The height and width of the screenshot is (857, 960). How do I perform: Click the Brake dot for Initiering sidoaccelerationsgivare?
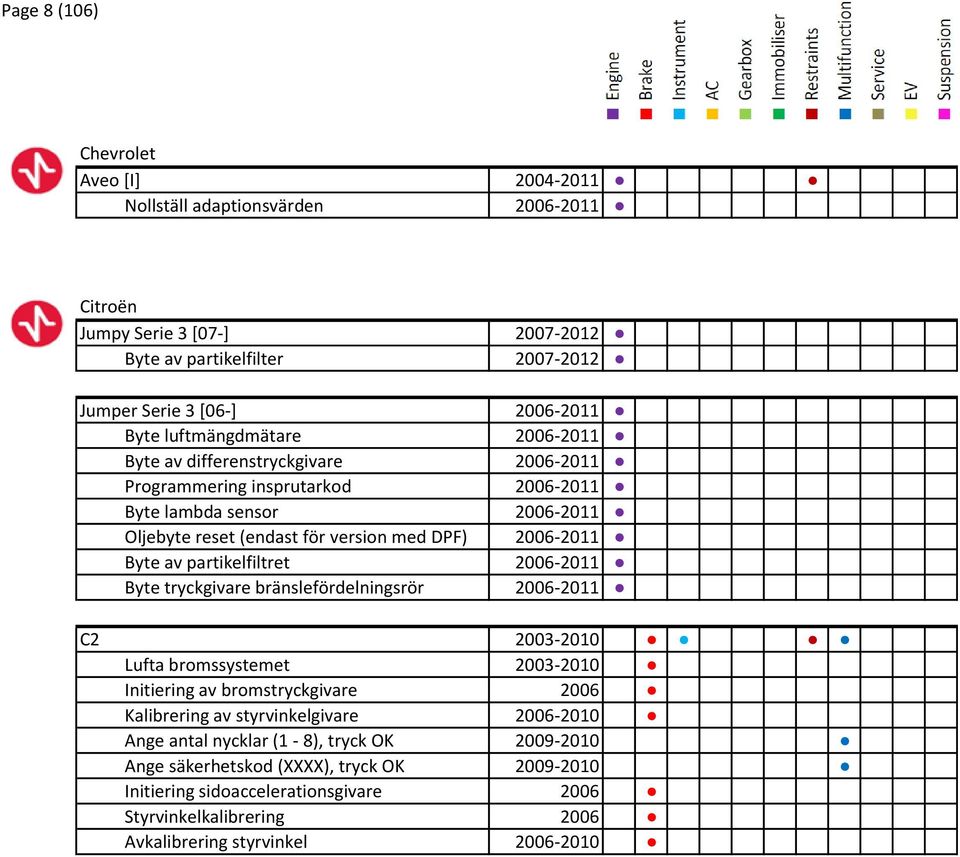point(651,792)
